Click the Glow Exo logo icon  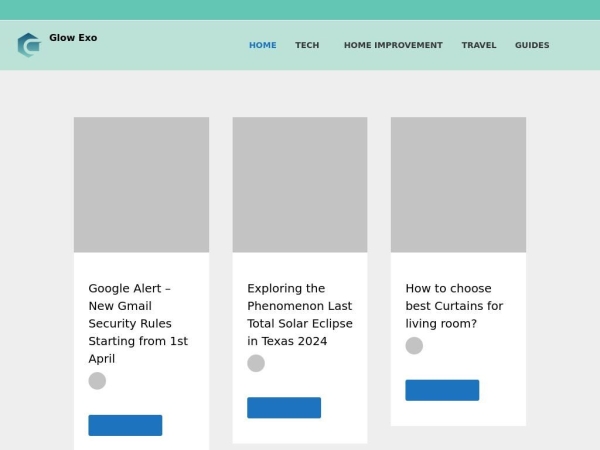click(29, 45)
